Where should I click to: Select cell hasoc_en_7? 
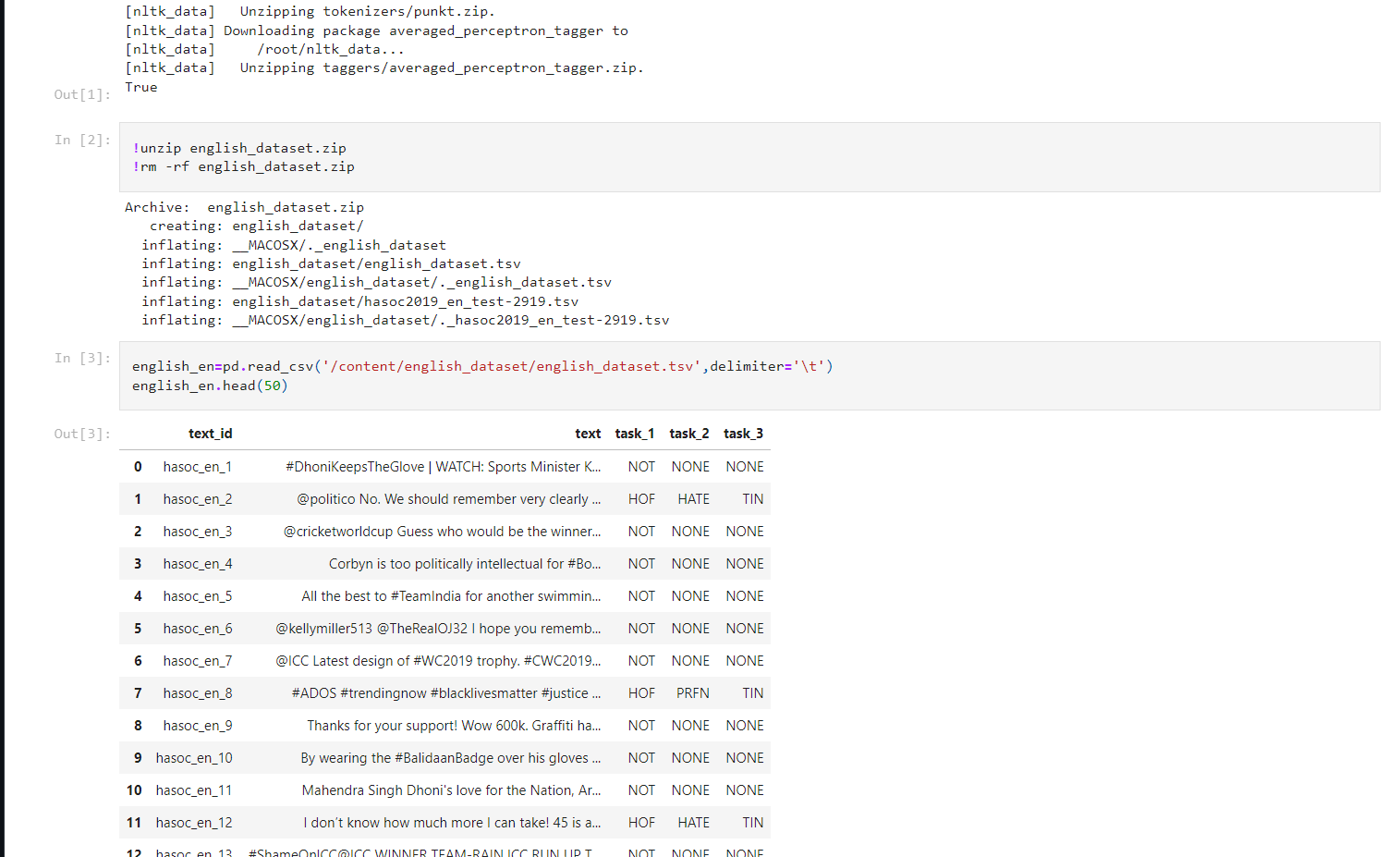(x=198, y=661)
